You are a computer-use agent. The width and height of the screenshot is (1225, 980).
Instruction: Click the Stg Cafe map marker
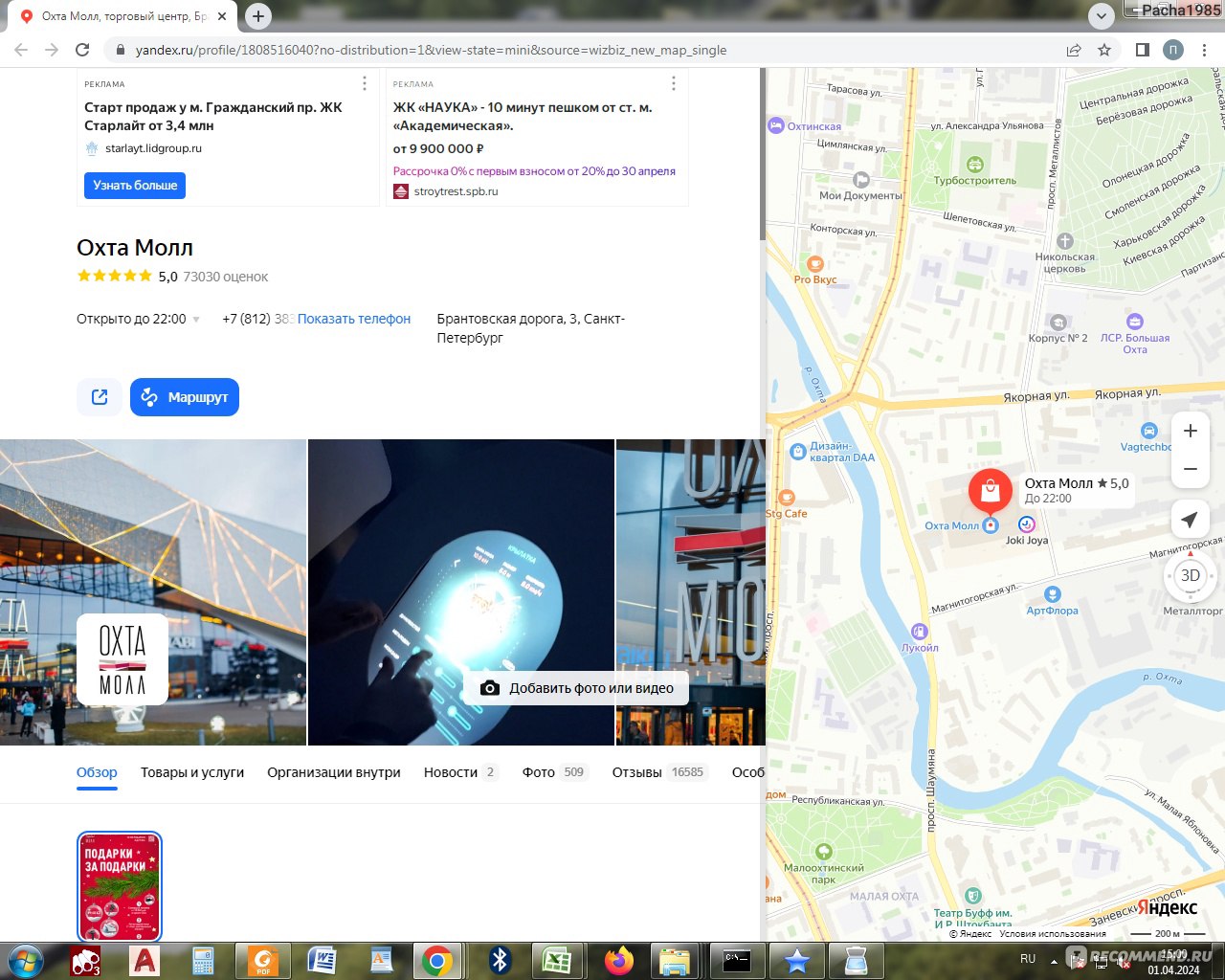tap(787, 498)
